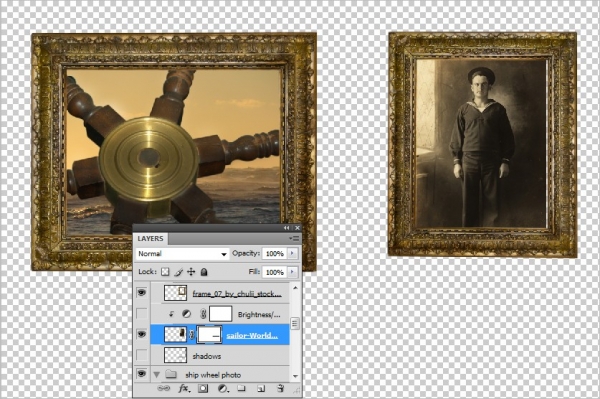This screenshot has height=399, width=600.
Task: Hide the frame_07_by_chulii_stock layer
Action: (x=142, y=293)
